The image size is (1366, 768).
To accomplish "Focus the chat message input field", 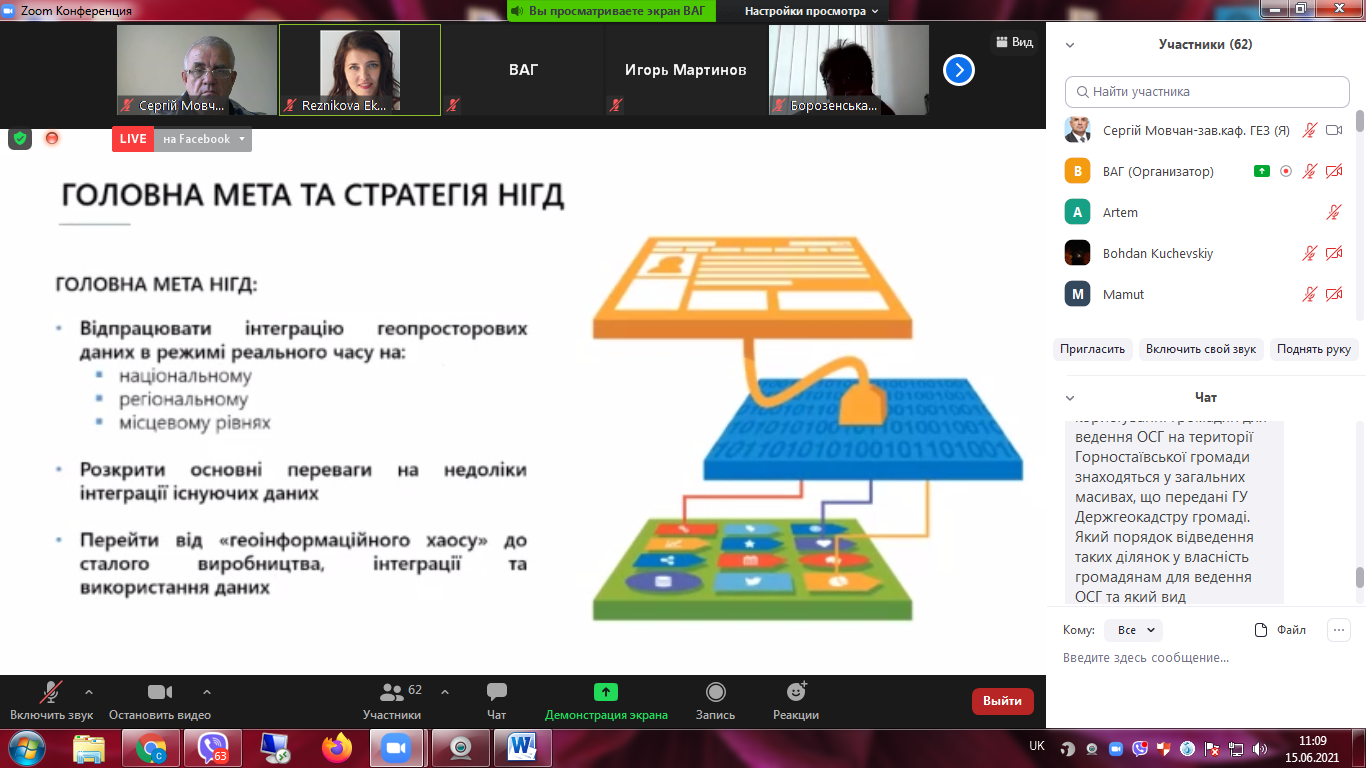I will click(1207, 658).
